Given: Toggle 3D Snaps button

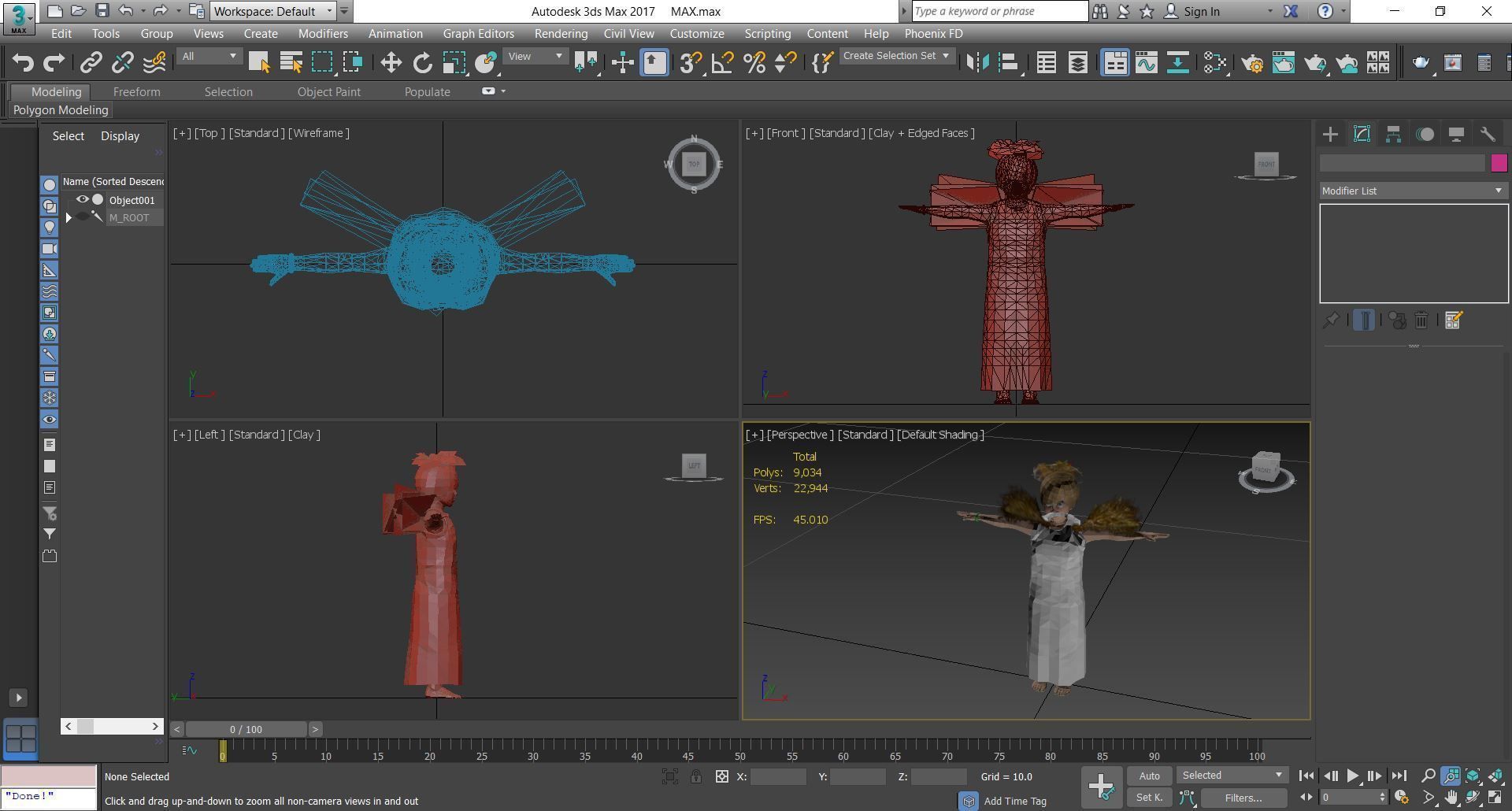Looking at the screenshot, I should click(691, 63).
